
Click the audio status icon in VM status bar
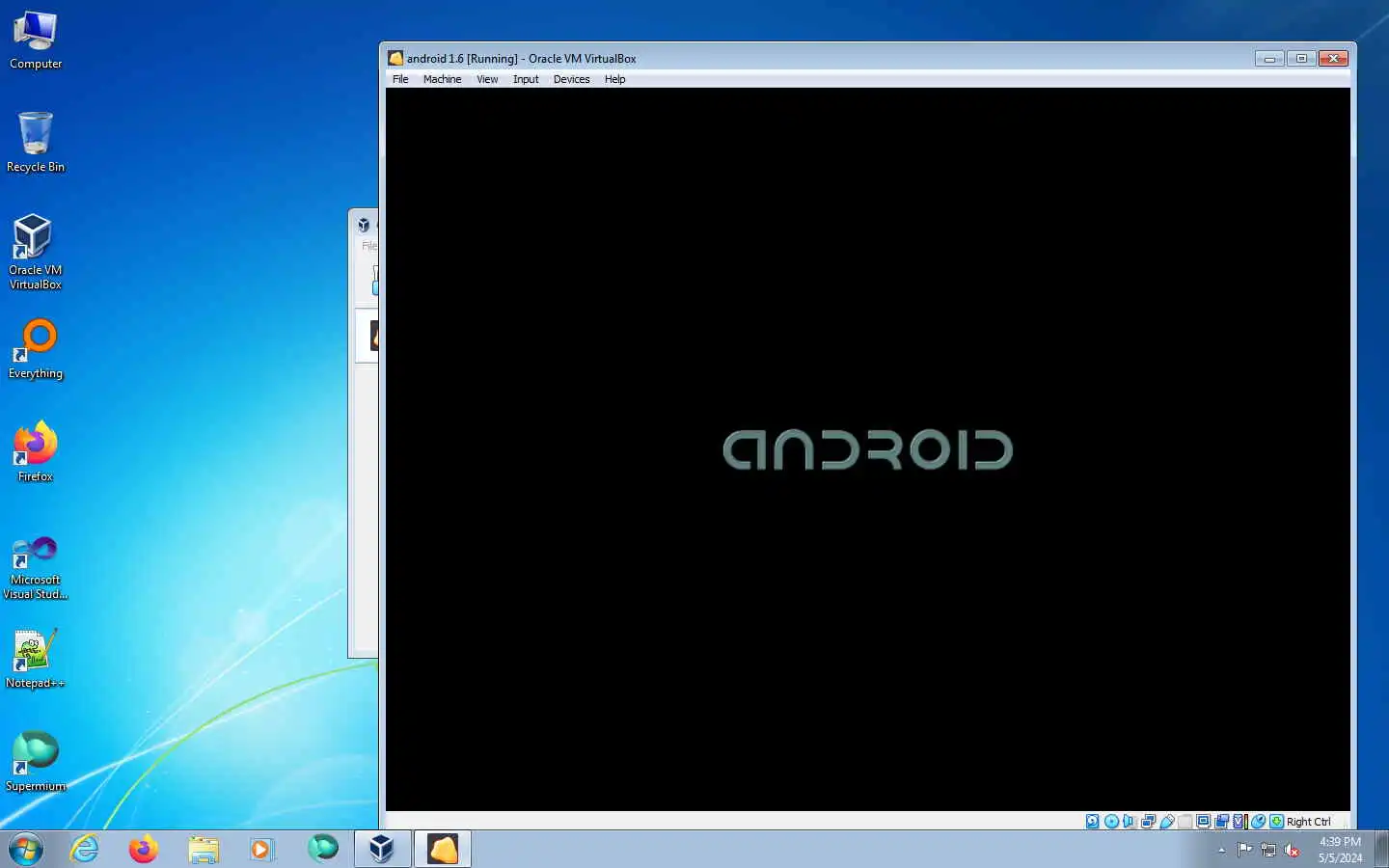pyautogui.click(x=1129, y=822)
